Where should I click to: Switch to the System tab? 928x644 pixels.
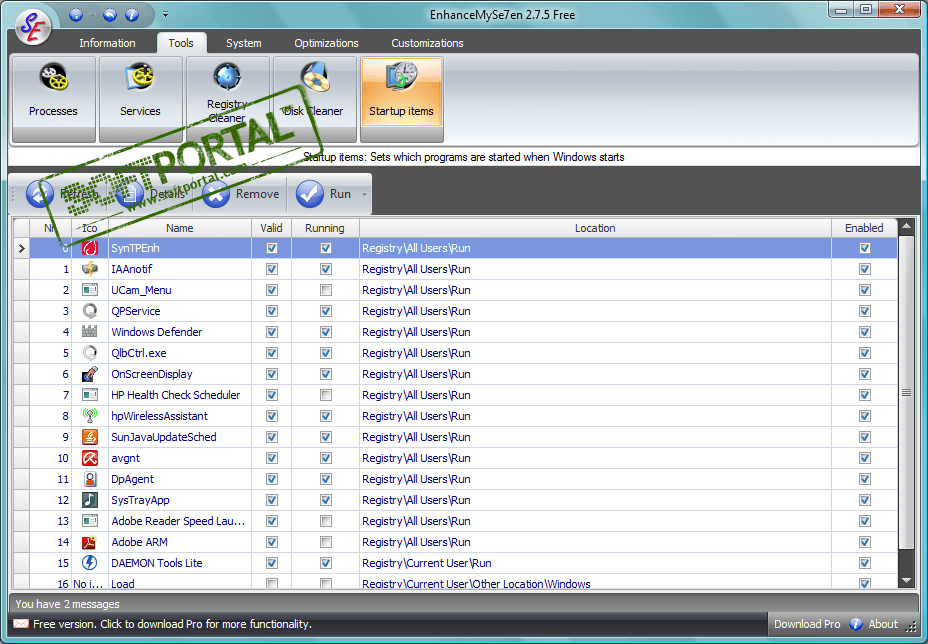243,43
